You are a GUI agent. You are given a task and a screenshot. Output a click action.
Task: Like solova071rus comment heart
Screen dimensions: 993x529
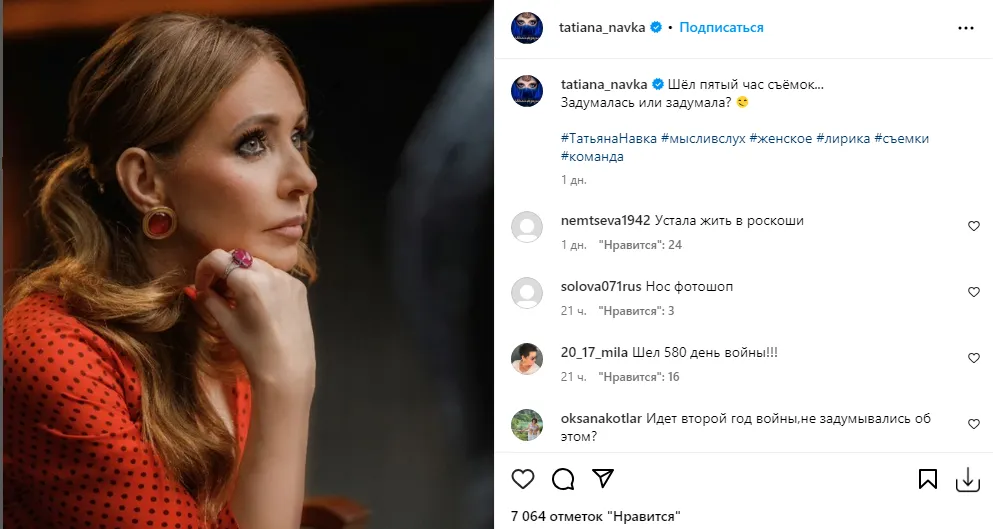[x=974, y=292]
